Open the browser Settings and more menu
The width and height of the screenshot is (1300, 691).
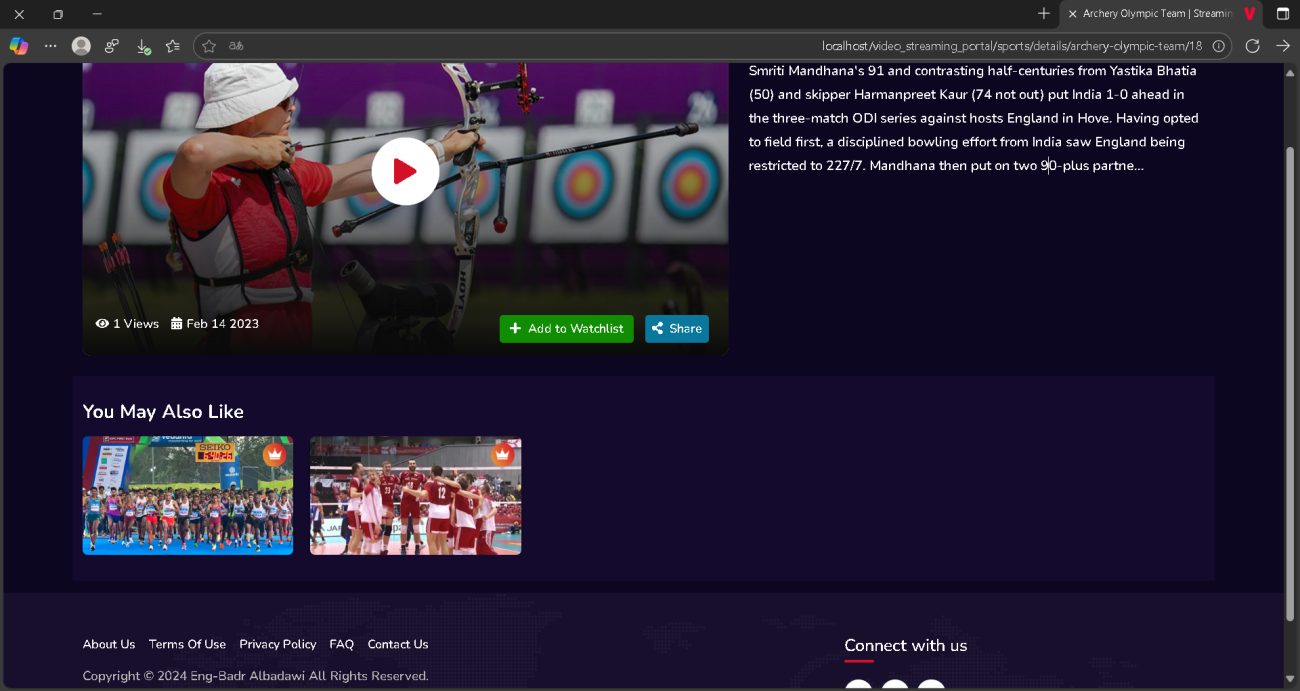tap(50, 46)
